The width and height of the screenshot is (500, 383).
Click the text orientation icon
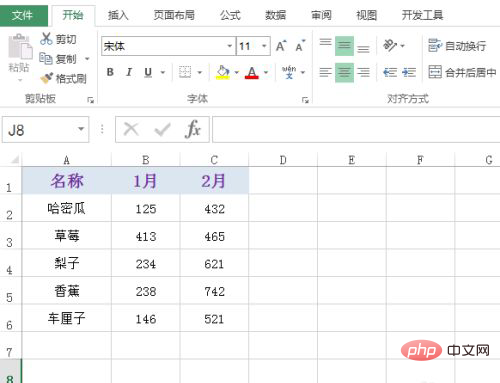click(389, 45)
